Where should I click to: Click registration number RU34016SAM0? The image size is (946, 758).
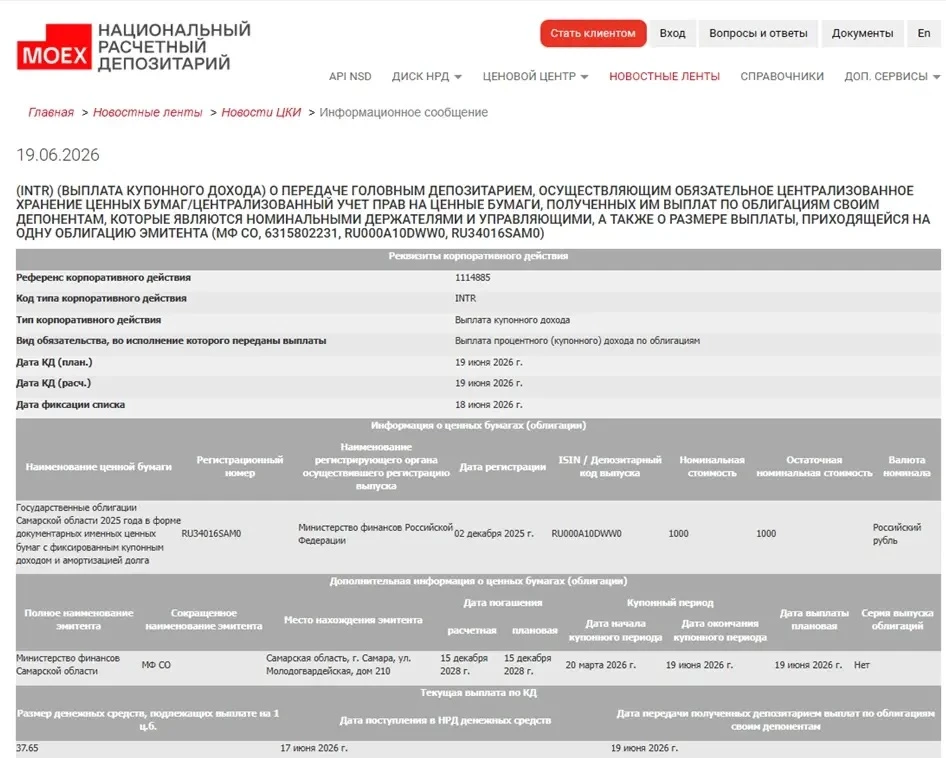pyautogui.click(x=211, y=533)
